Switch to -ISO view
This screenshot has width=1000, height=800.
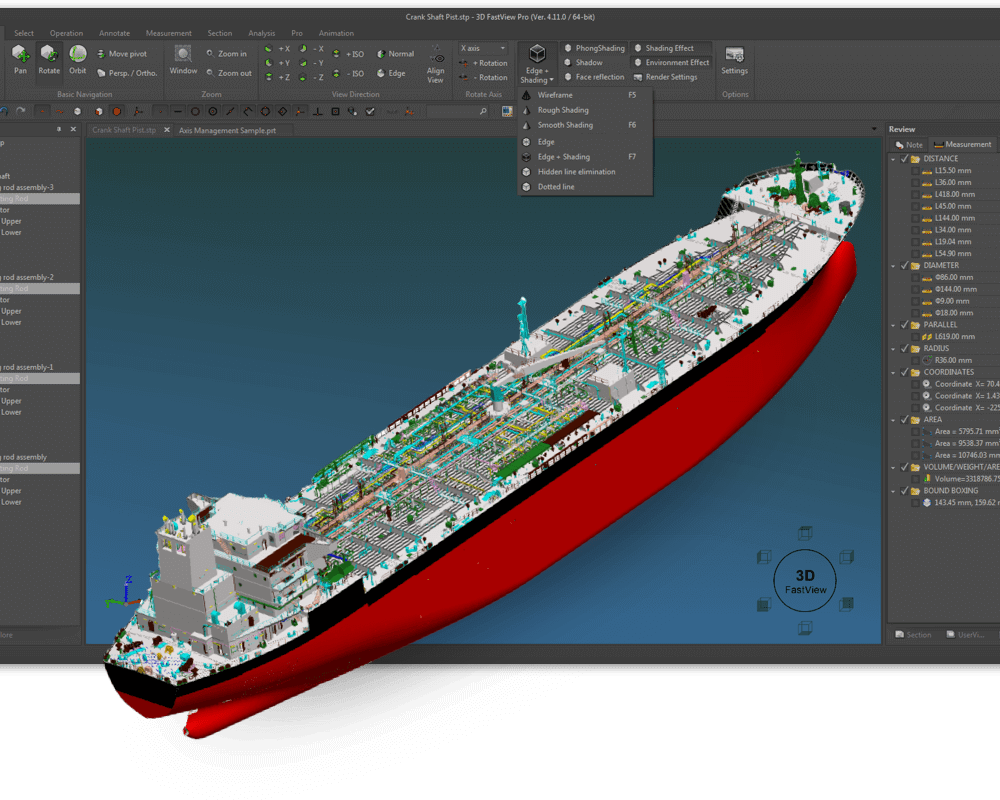click(x=348, y=73)
